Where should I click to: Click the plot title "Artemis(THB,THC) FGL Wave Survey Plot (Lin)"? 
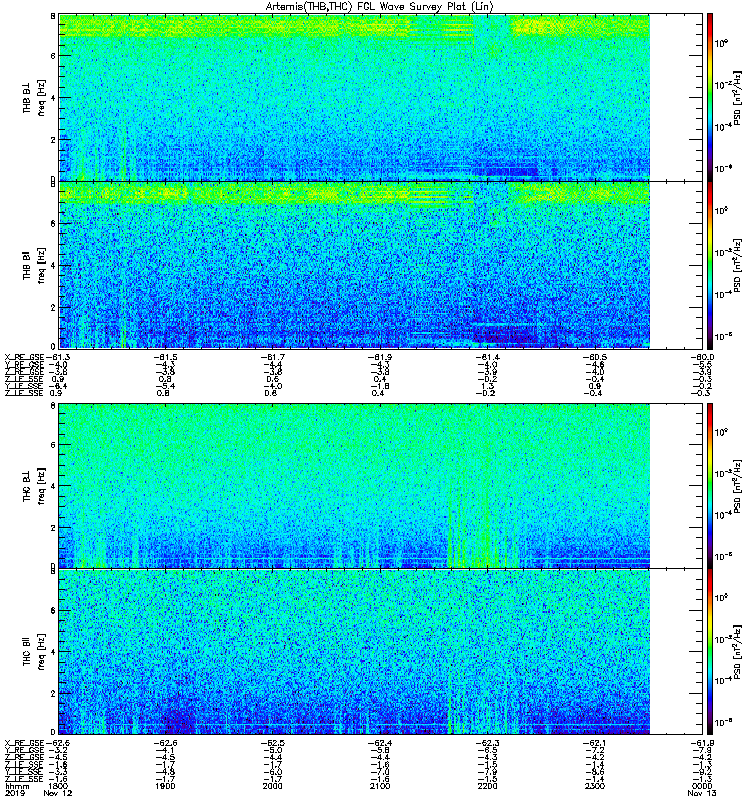[x=380, y=7]
